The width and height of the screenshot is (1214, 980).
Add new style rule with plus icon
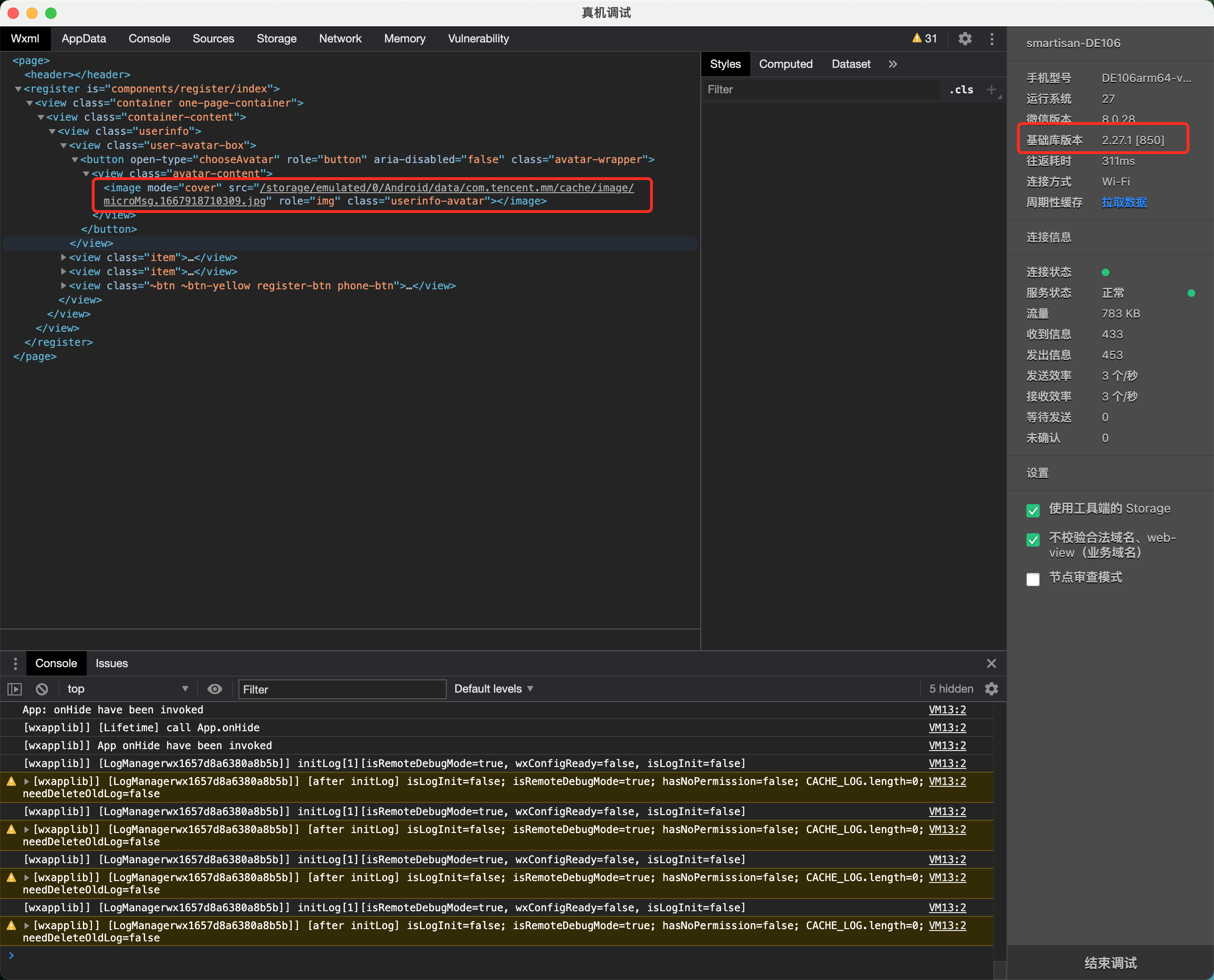tap(991, 89)
